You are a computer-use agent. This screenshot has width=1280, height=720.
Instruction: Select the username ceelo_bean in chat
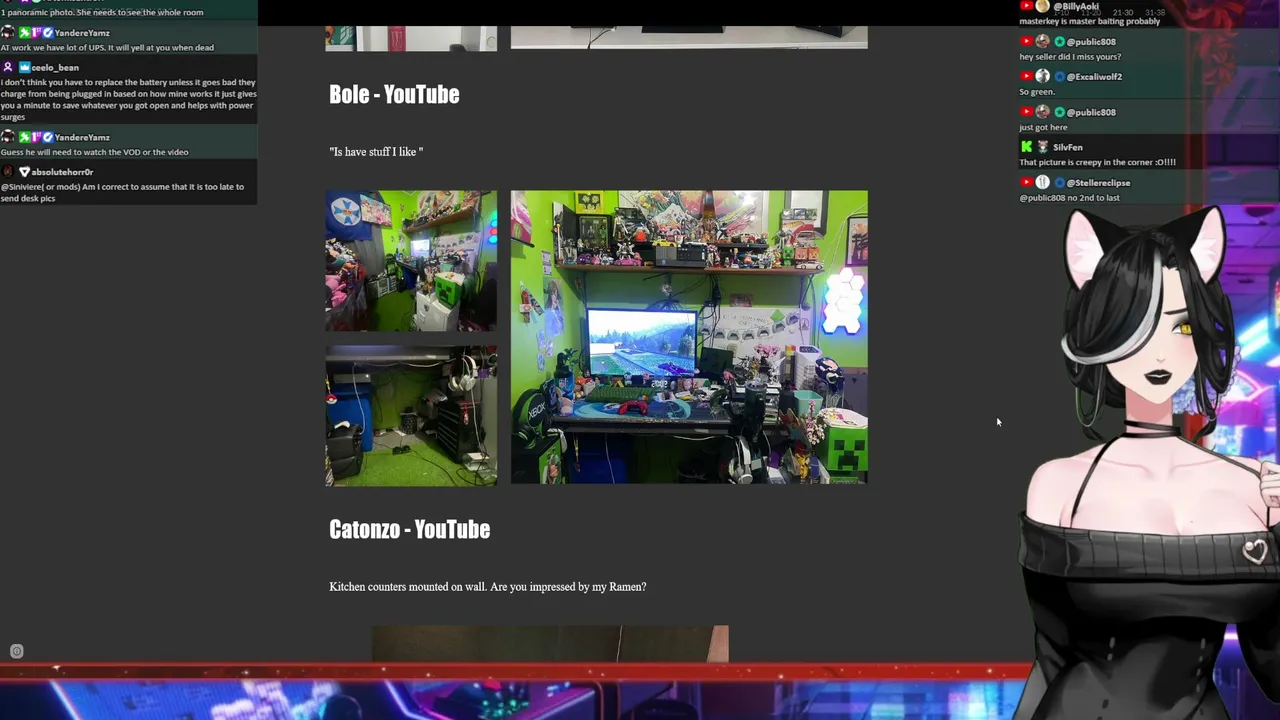pos(55,68)
